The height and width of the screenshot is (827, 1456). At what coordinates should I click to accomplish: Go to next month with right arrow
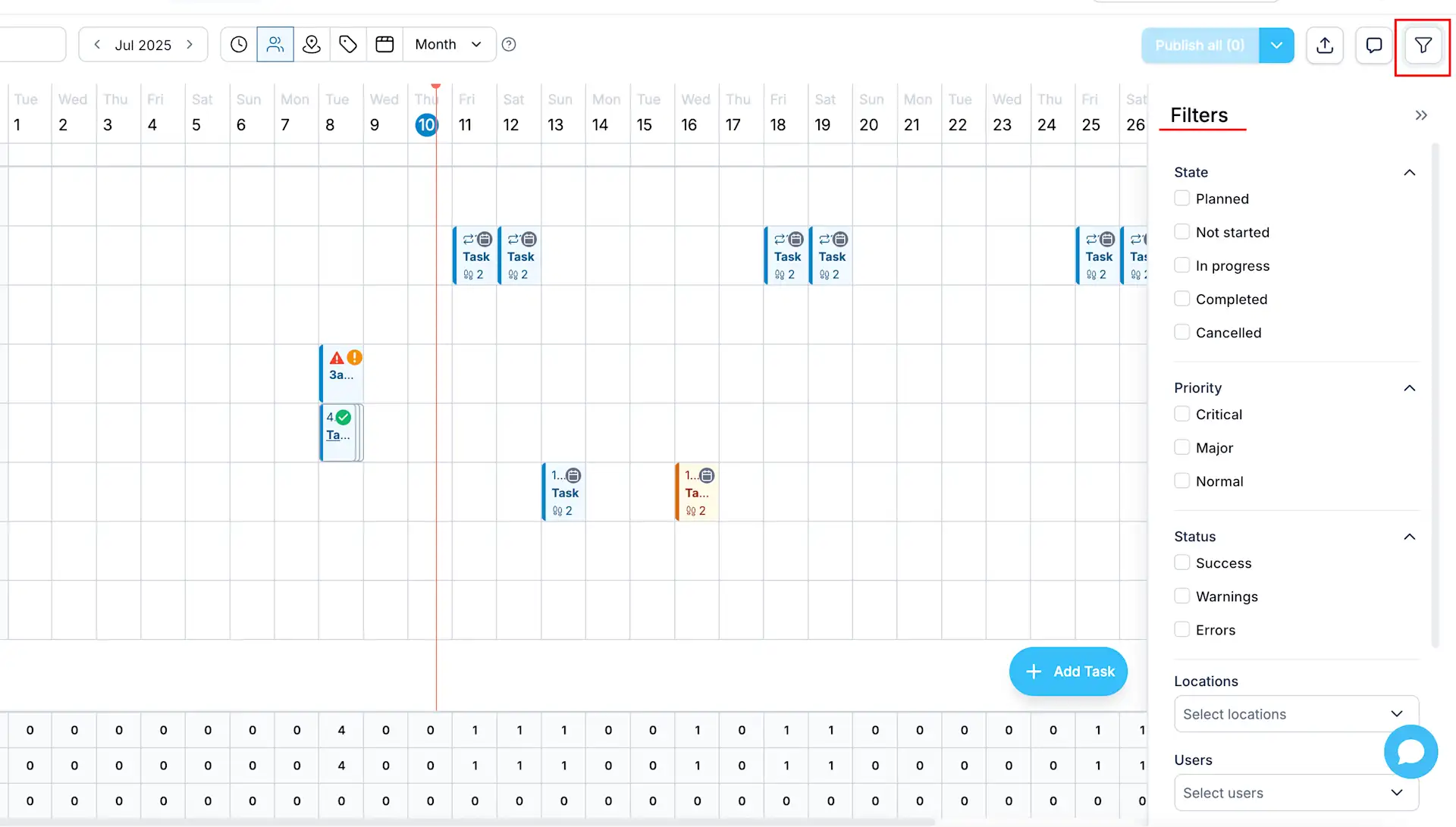click(x=191, y=44)
